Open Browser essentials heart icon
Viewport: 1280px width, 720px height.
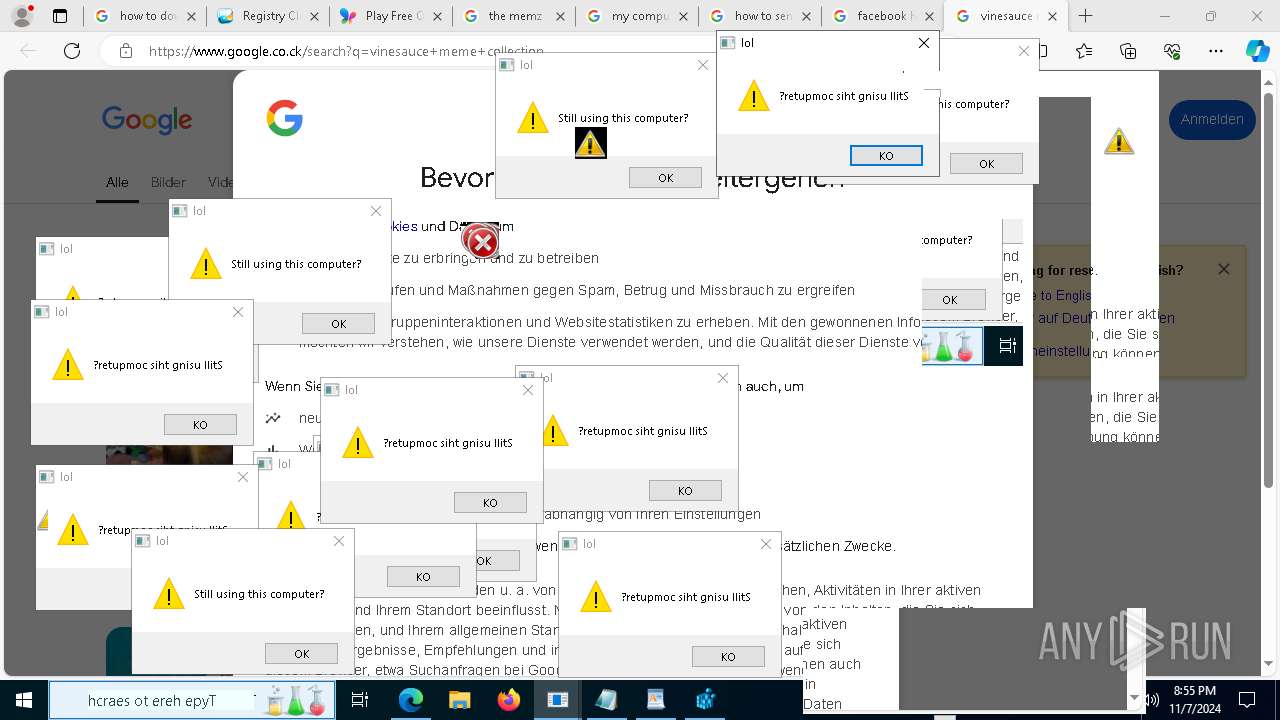click(x=1172, y=51)
